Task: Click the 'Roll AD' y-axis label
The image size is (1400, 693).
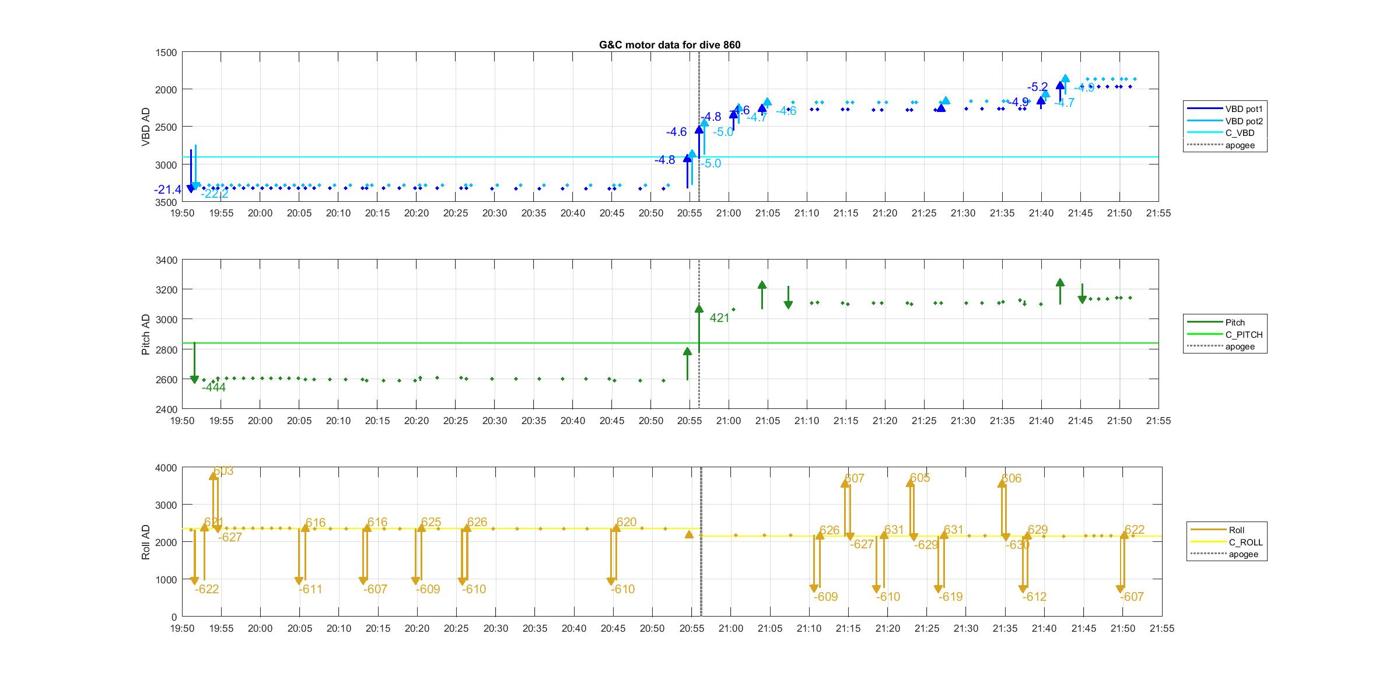Action: (x=146, y=542)
